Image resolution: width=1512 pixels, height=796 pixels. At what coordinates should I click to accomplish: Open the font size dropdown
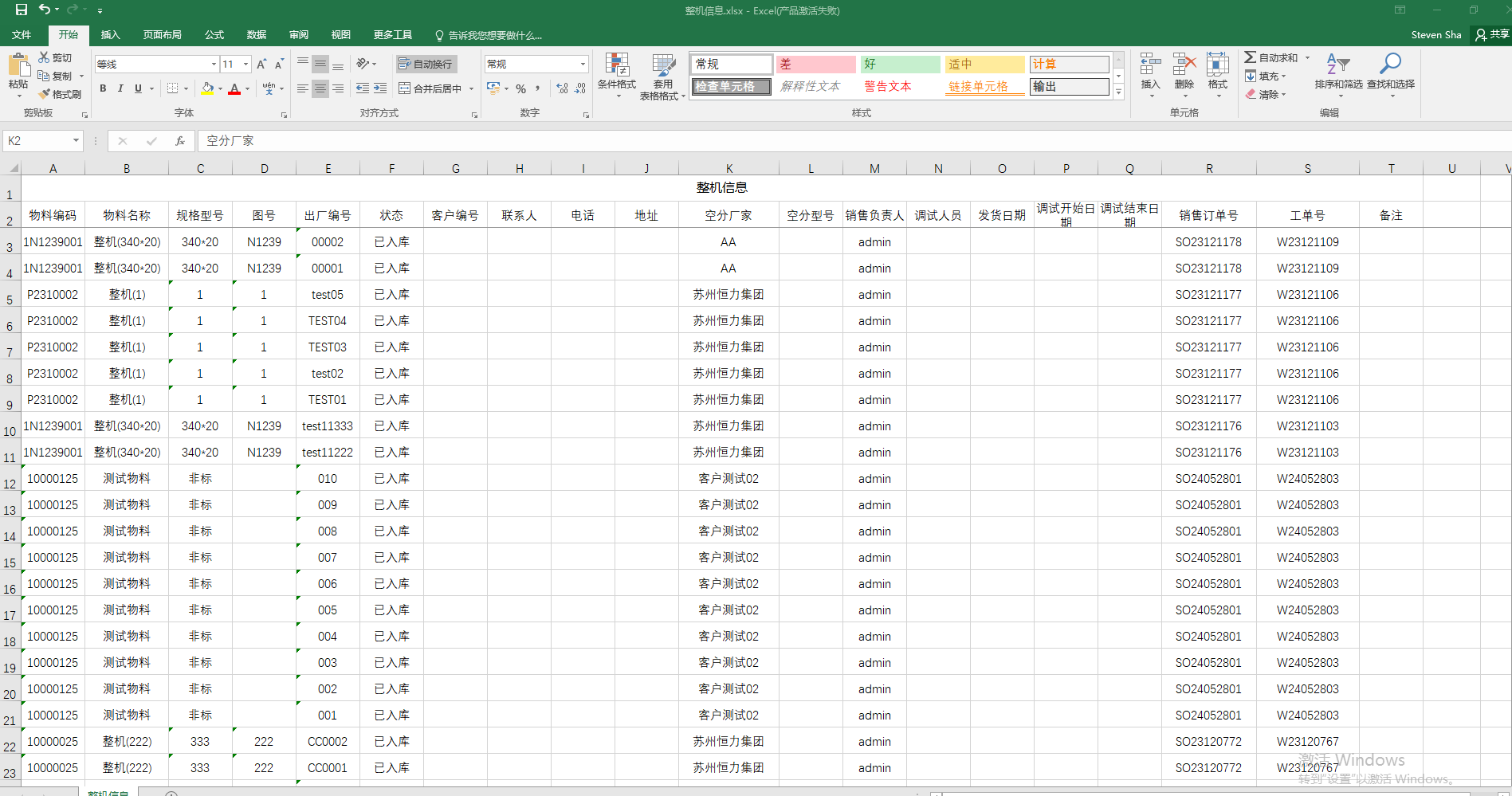(245, 64)
